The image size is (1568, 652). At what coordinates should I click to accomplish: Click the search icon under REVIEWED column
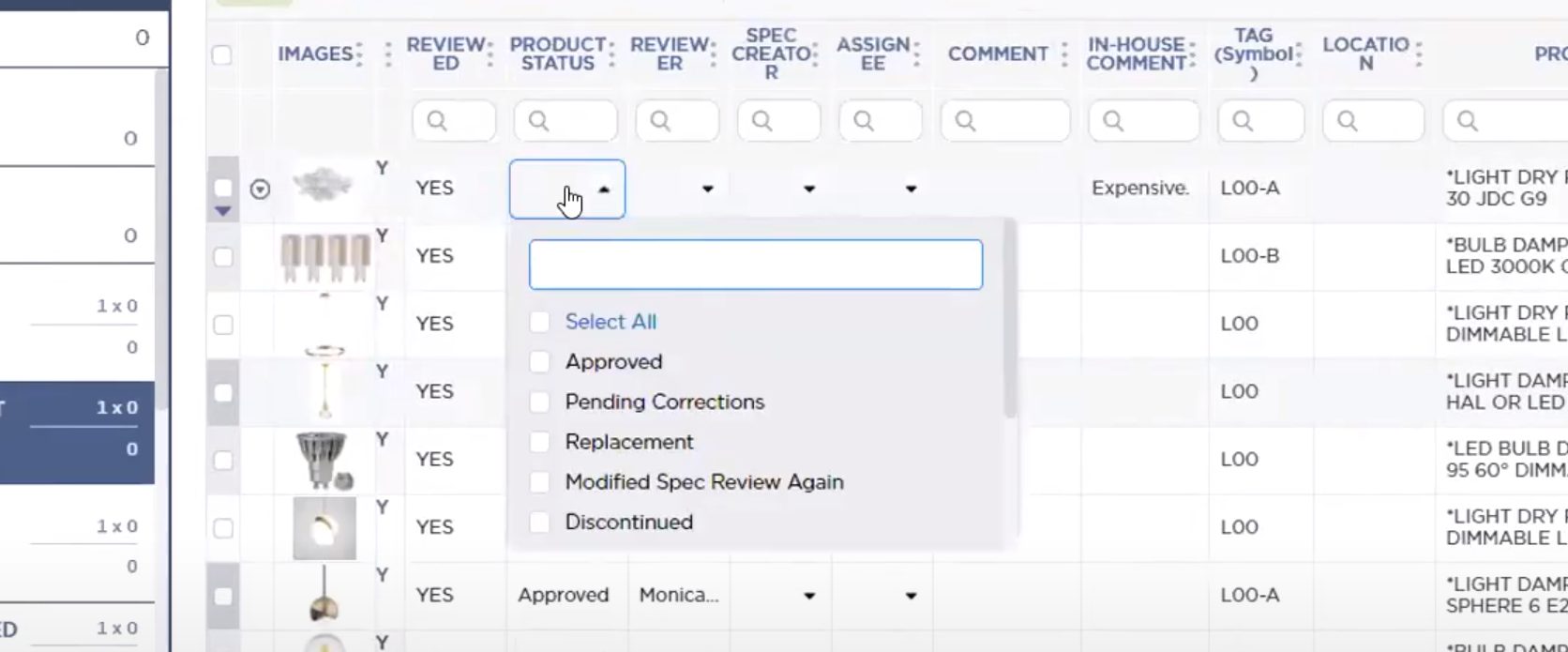click(436, 121)
